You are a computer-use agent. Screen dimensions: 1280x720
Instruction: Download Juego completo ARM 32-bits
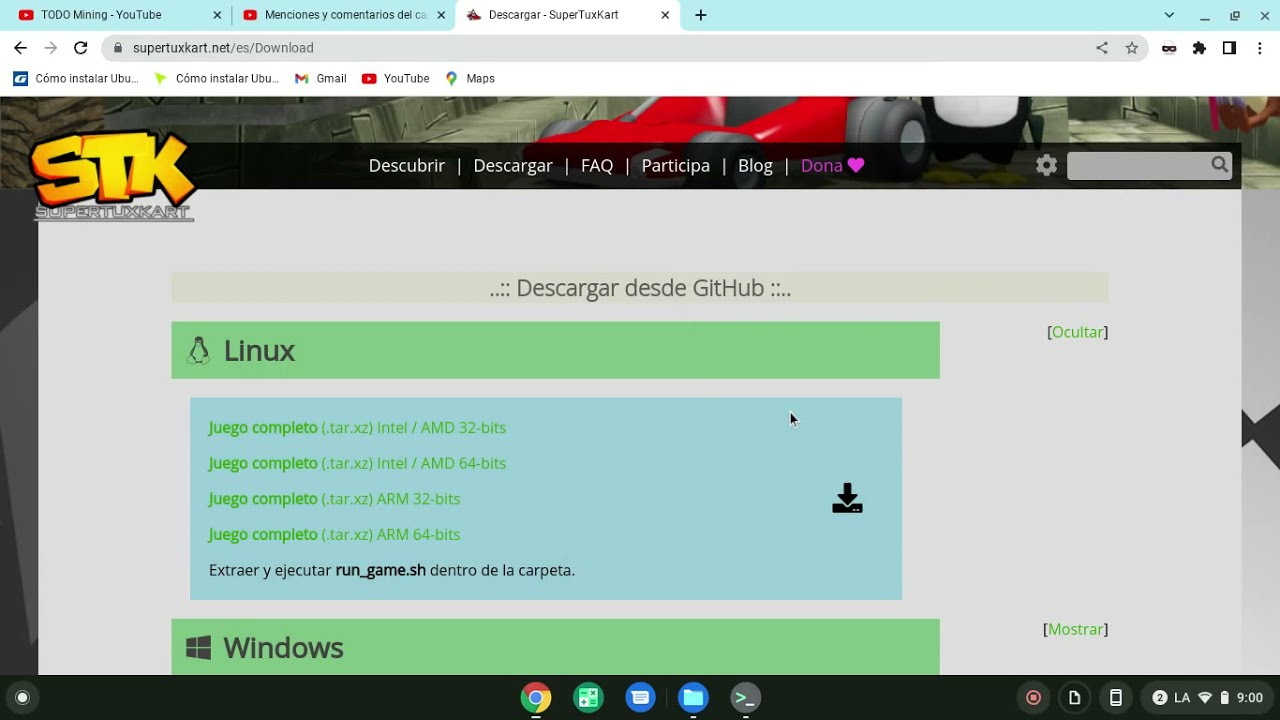point(334,499)
